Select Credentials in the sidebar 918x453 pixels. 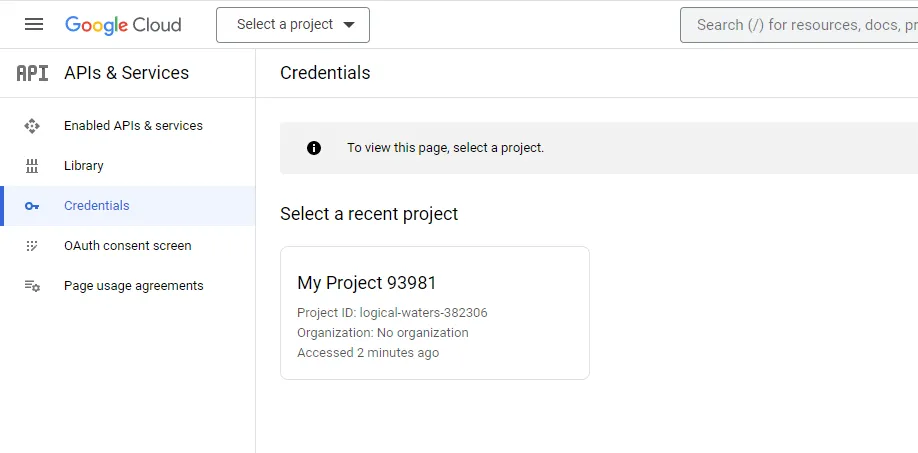(128, 206)
